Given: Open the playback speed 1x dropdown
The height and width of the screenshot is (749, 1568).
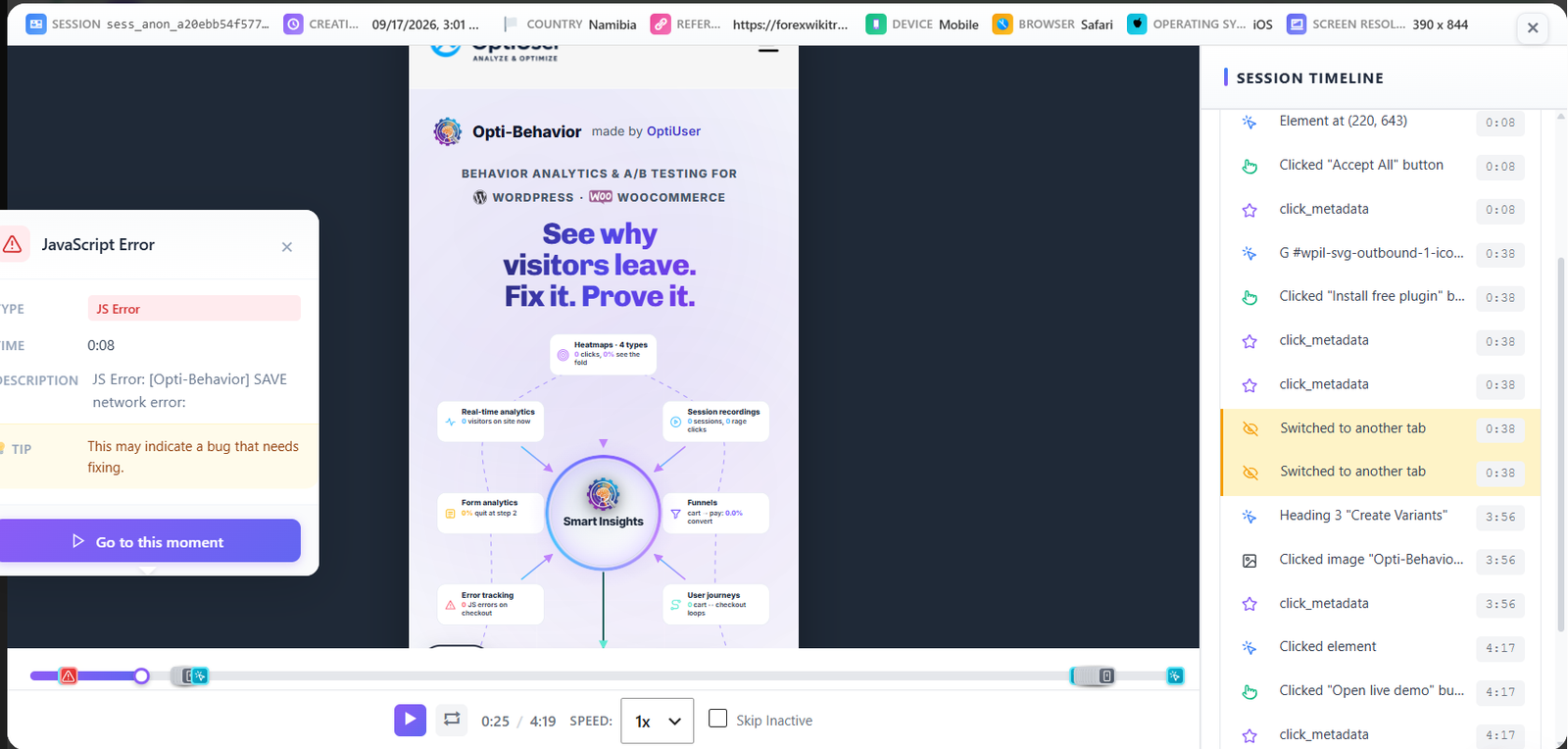Looking at the screenshot, I should (x=658, y=721).
